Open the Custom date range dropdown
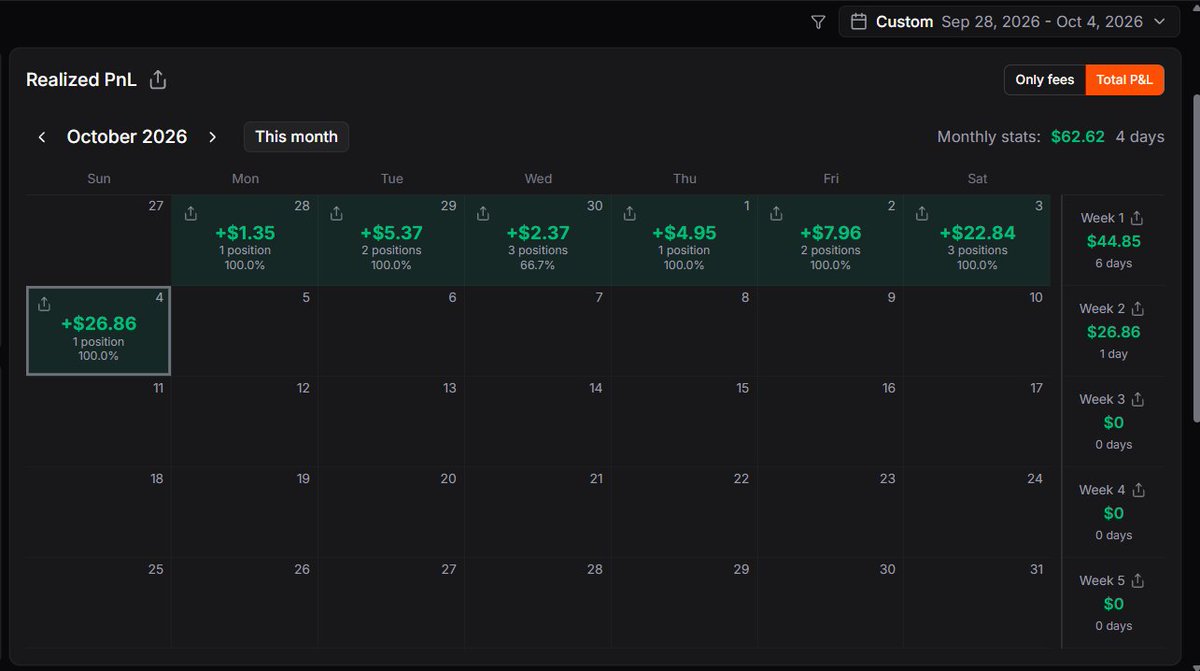 tap(1008, 22)
